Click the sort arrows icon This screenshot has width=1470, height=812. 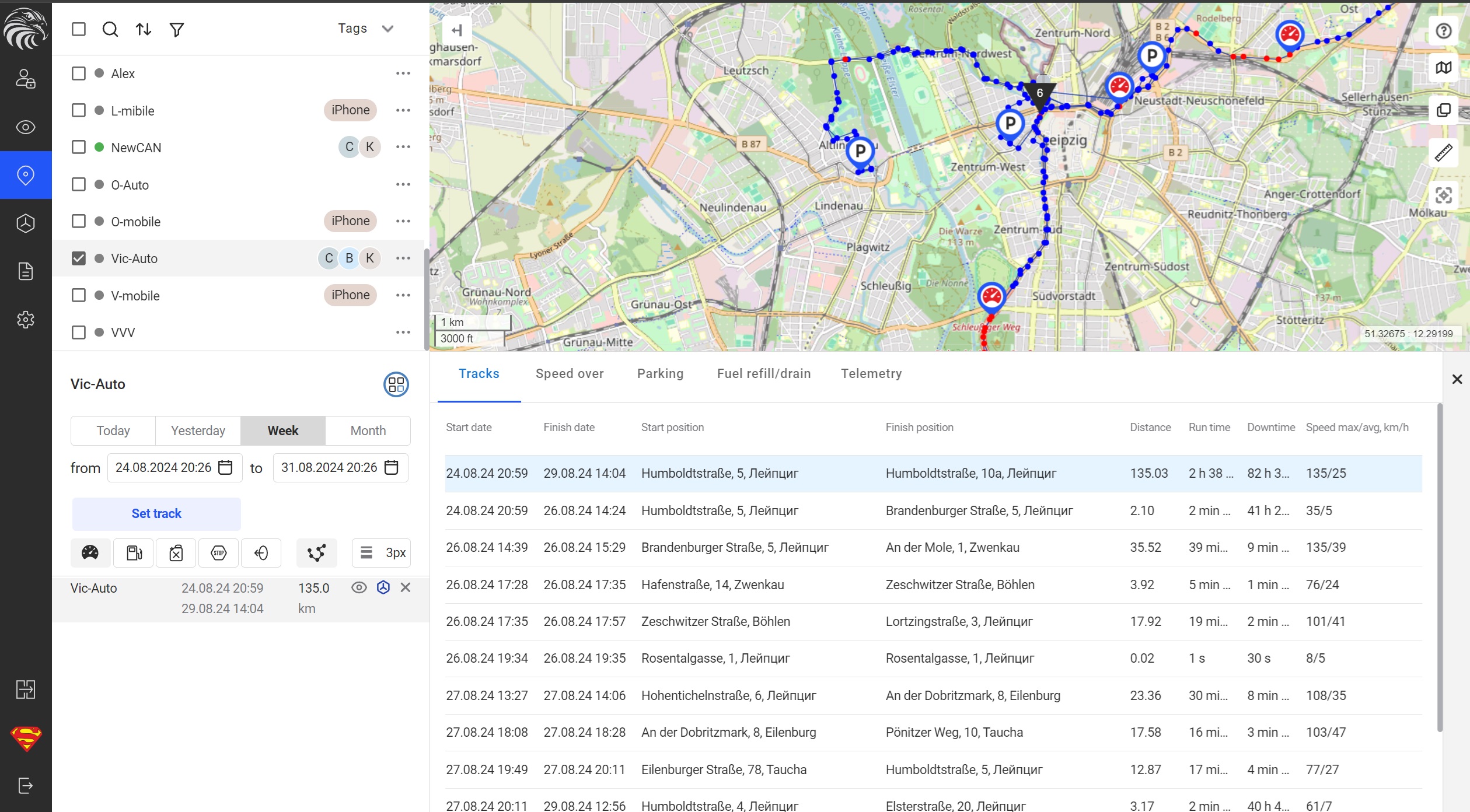click(x=144, y=29)
